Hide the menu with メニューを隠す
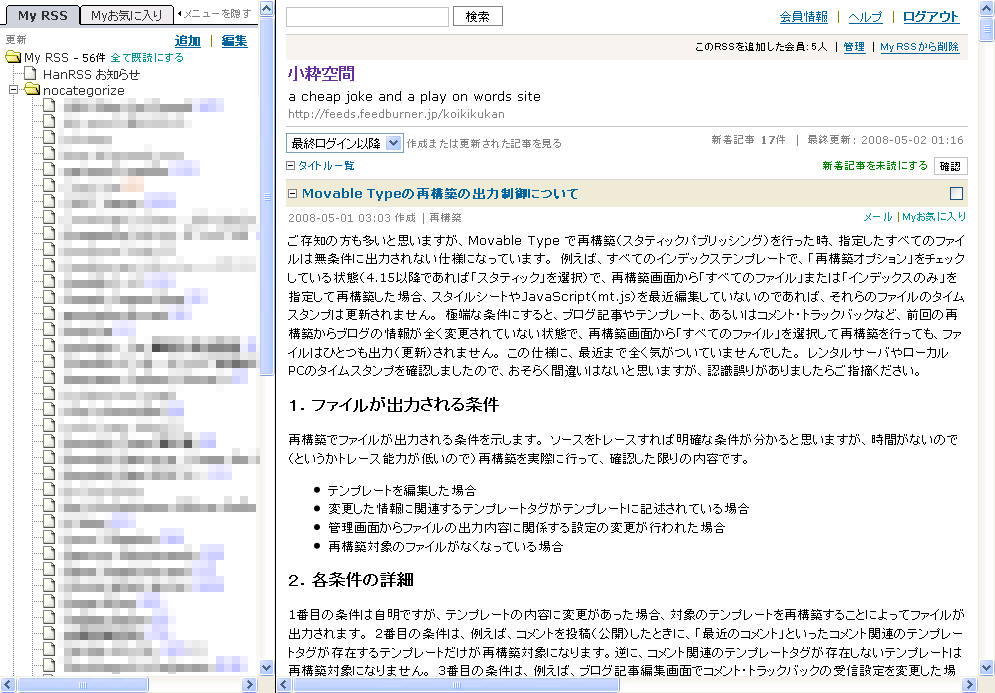 pyautogui.click(x=214, y=13)
